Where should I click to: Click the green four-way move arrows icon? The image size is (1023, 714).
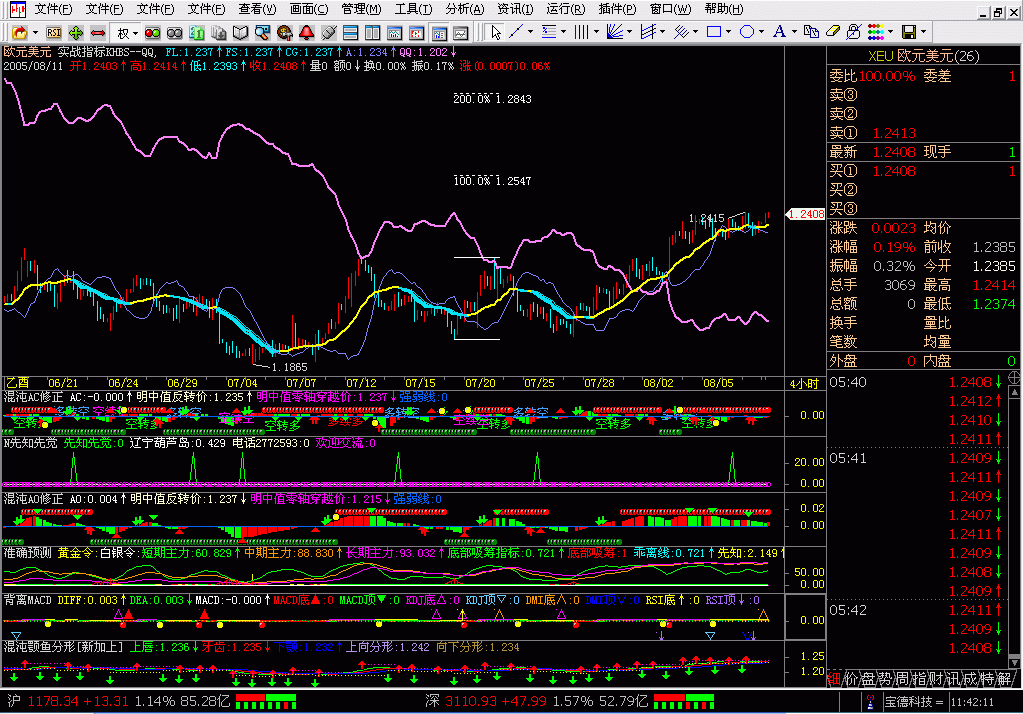[76, 32]
